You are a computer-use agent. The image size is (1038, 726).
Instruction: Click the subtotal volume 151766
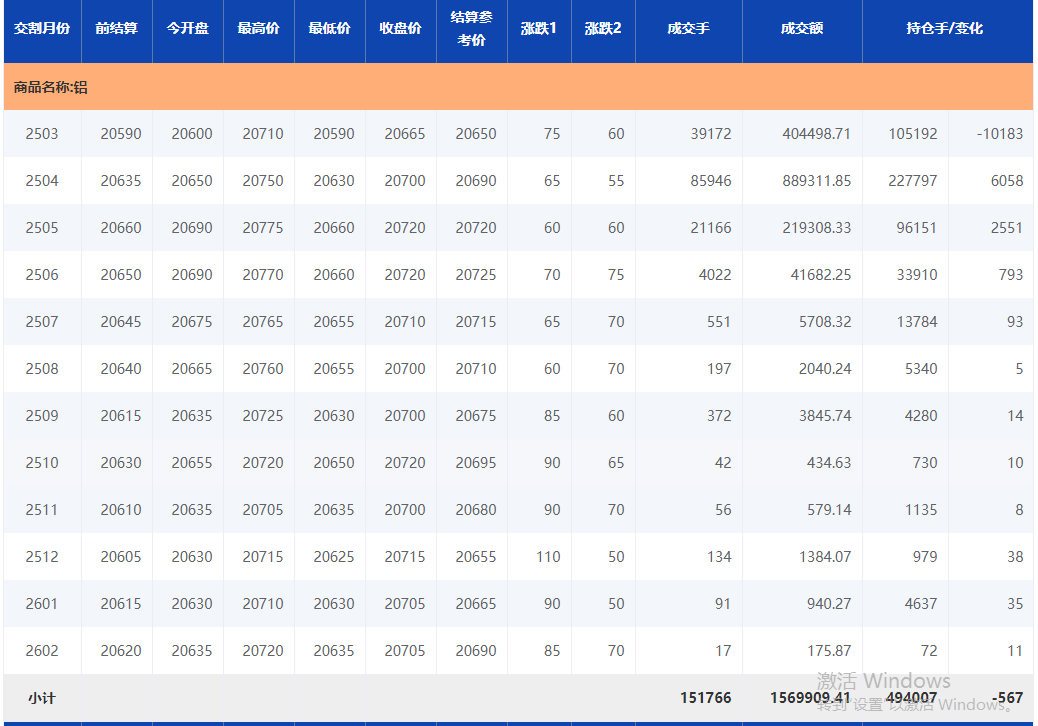click(705, 698)
